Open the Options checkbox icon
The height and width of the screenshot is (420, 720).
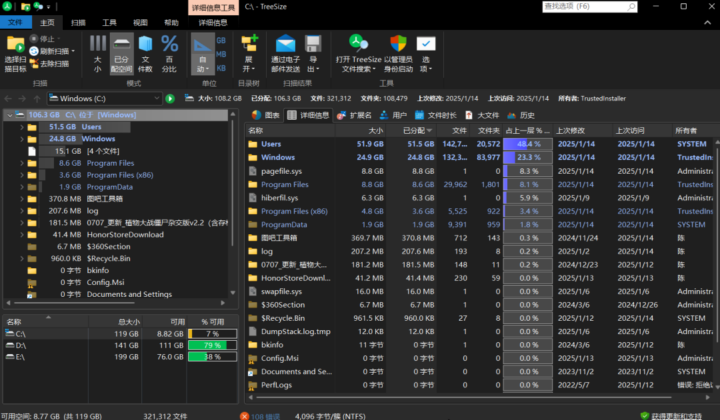tap(426, 44)
